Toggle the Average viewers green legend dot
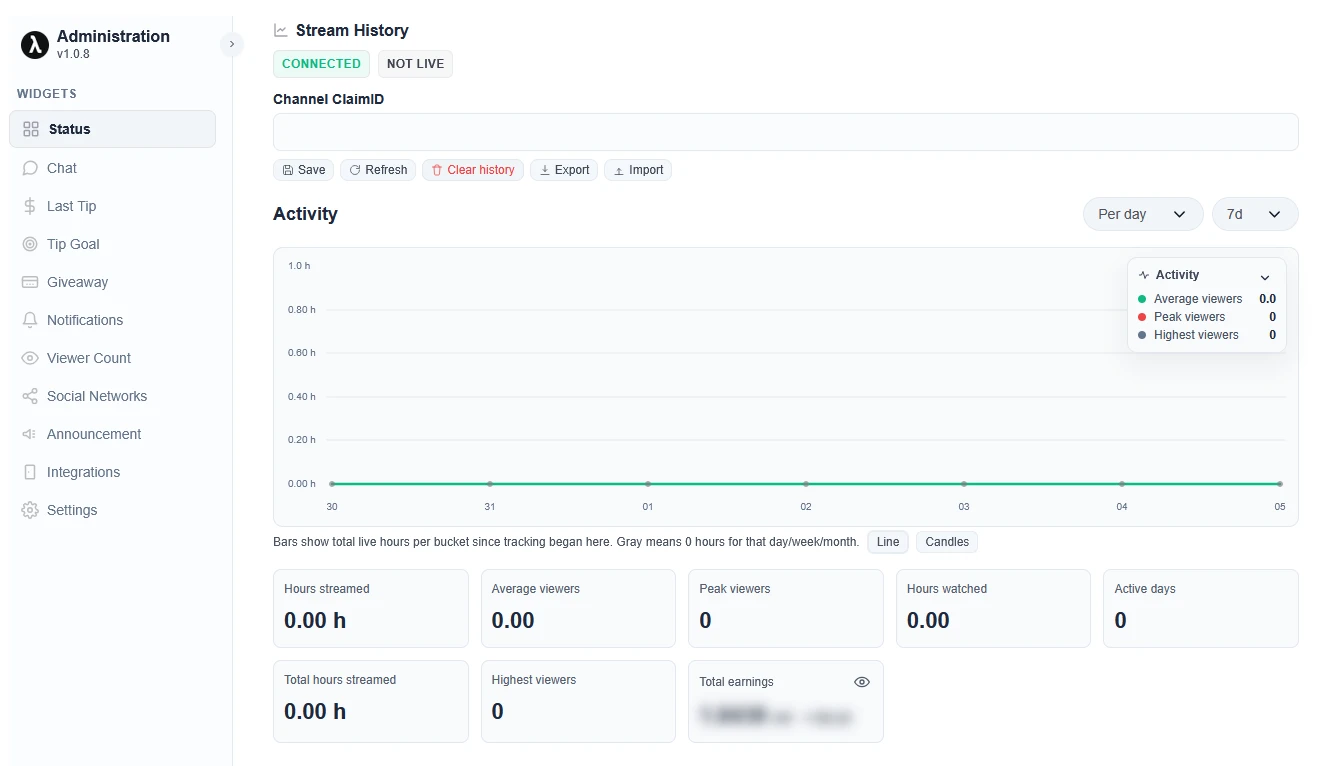Viewport: 1320px width, 766px height. [x=1143, y=299]
